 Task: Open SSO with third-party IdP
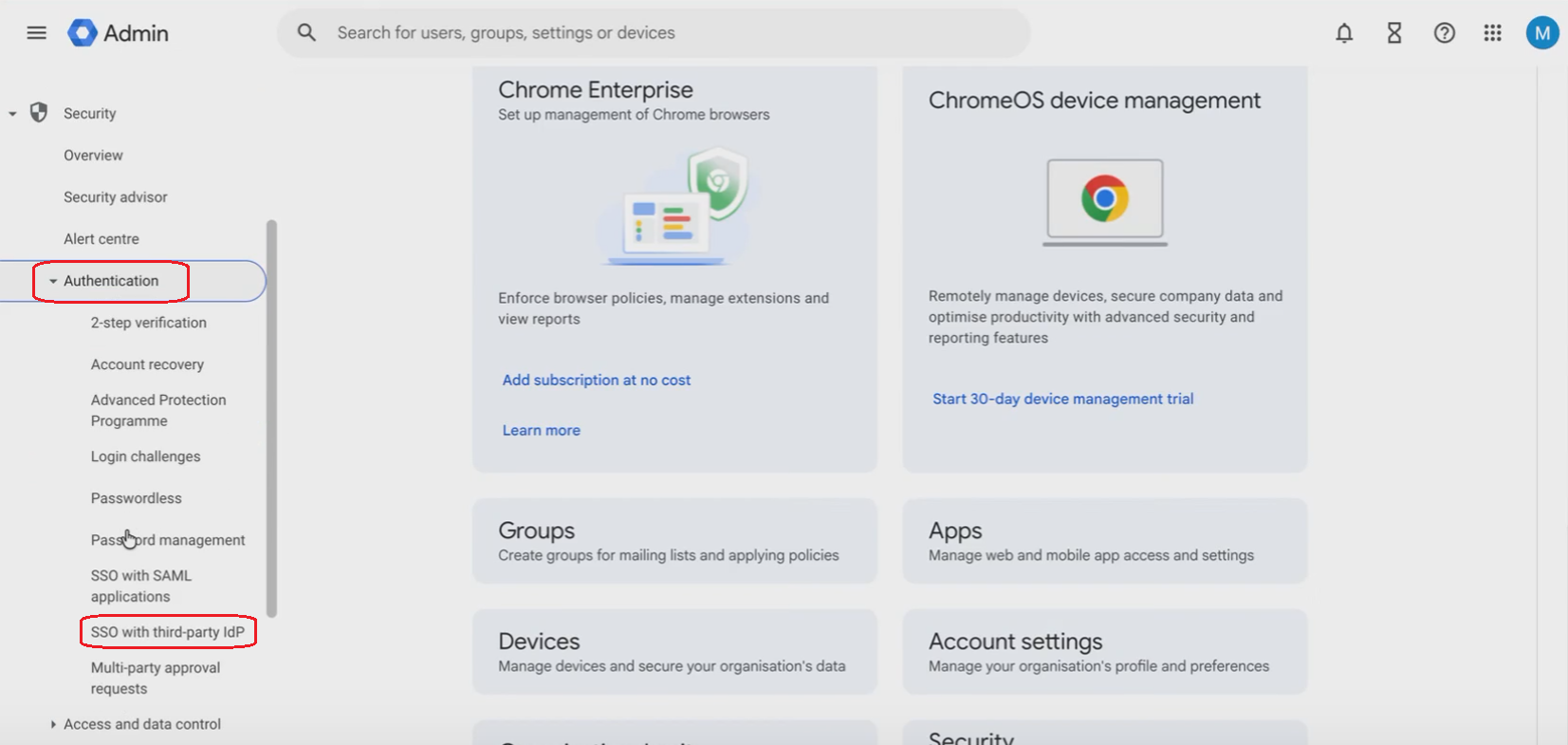(x=168, y=632)
